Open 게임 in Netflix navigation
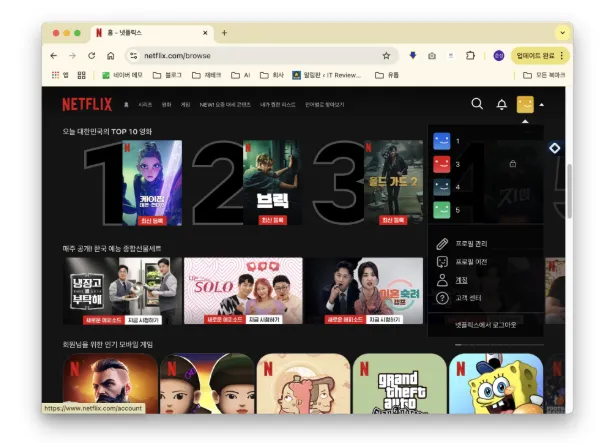Screen dimensions: 600x443 [x=185, y=104]
